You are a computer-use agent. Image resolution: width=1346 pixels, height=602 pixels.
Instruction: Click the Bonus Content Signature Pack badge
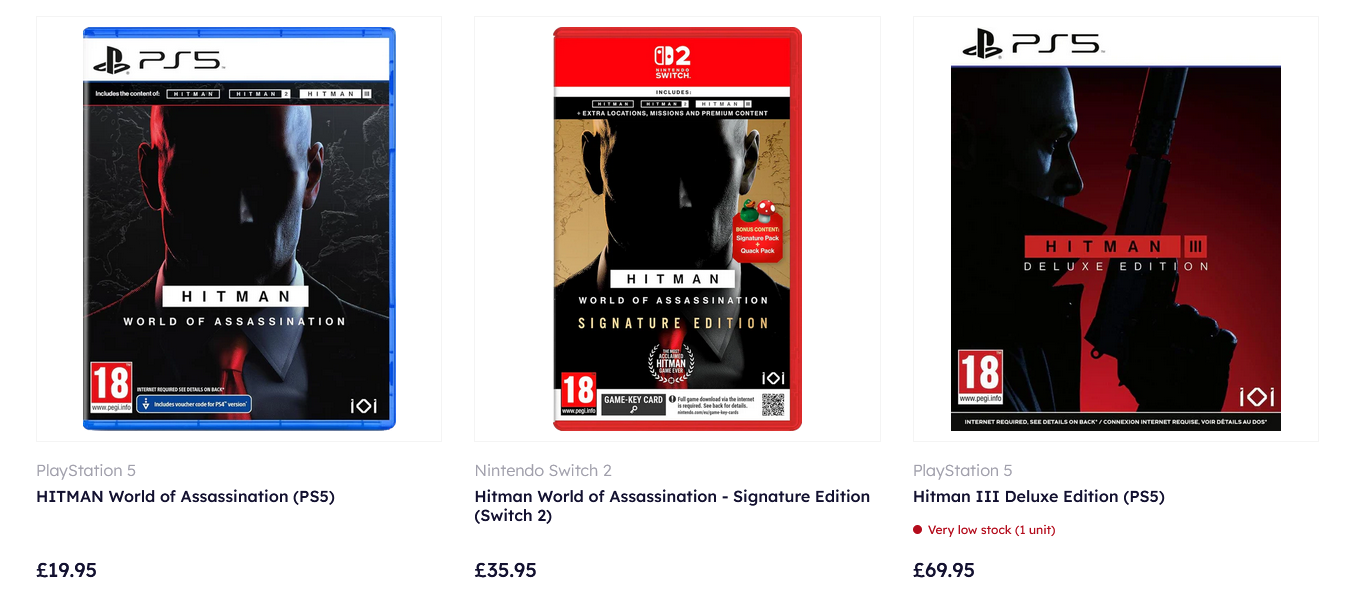click(x=757, y=233)
